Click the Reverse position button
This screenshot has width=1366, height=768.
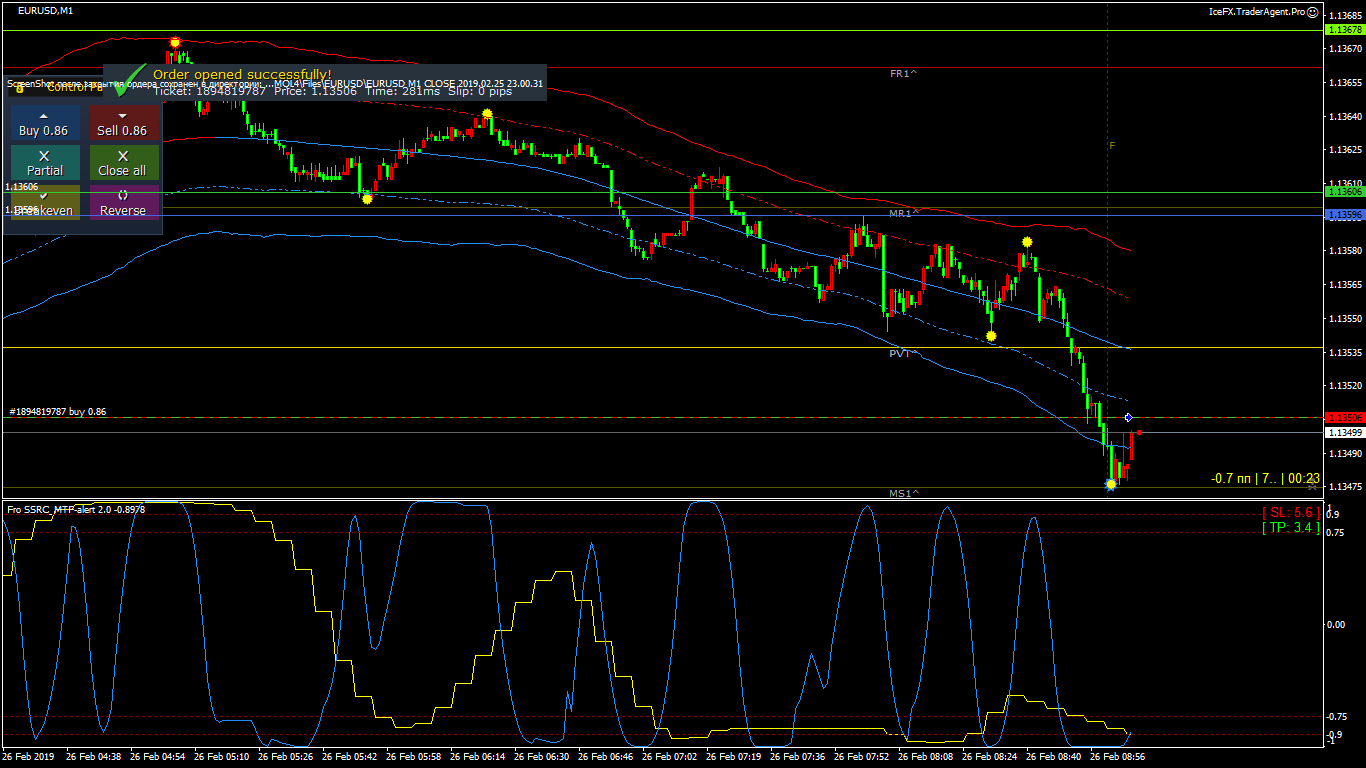point(123,203)
